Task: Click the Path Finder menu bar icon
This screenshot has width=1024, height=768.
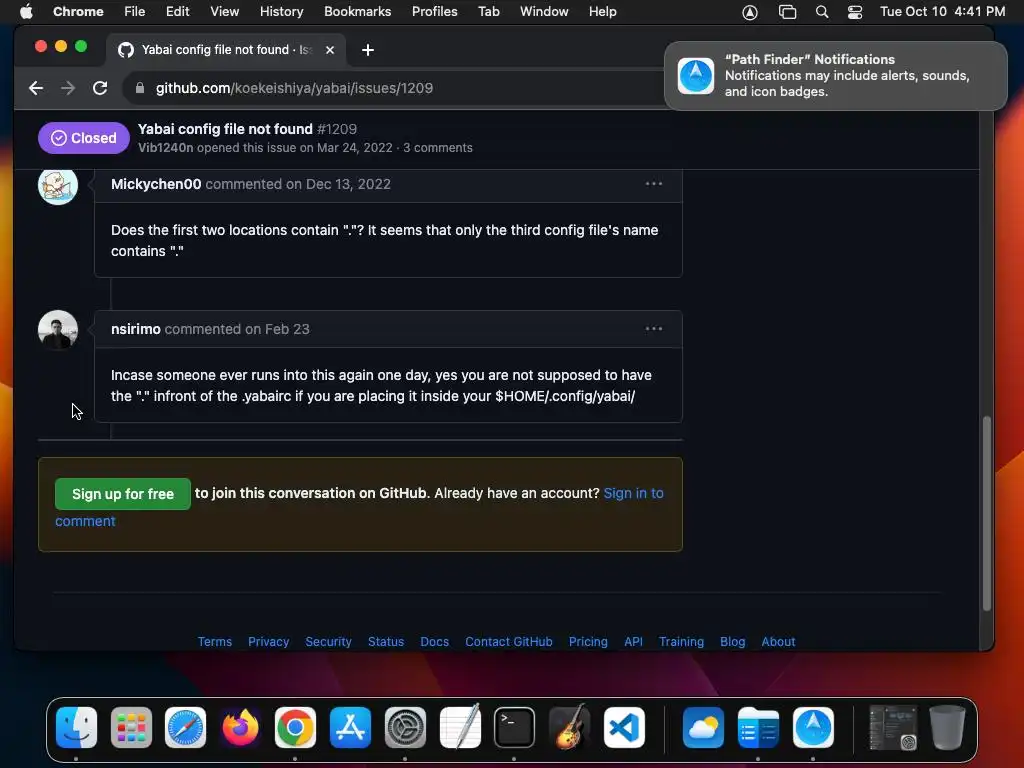Action: [x=750, y=12]
